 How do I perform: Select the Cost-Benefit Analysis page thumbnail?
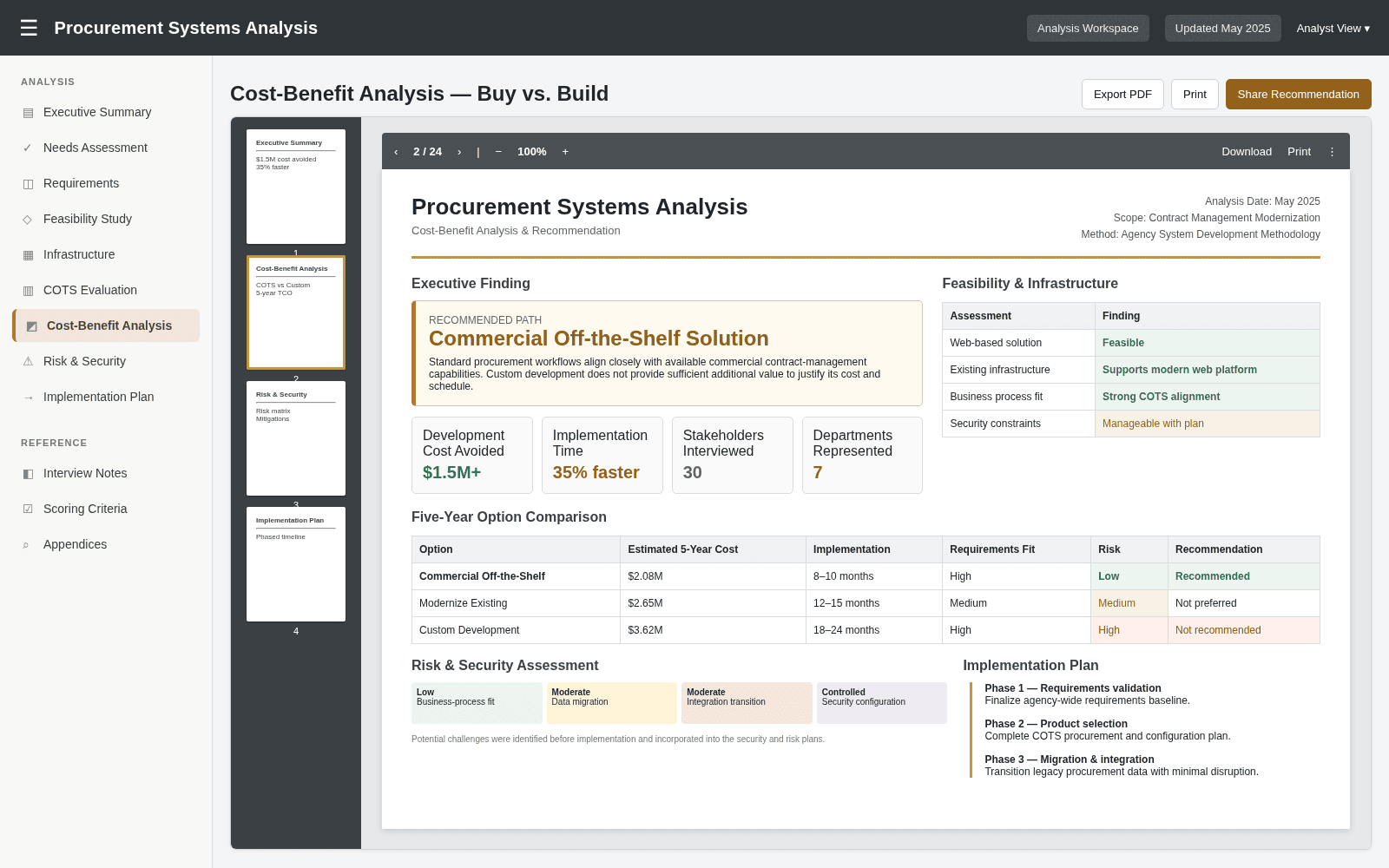[x=296, y=312]
